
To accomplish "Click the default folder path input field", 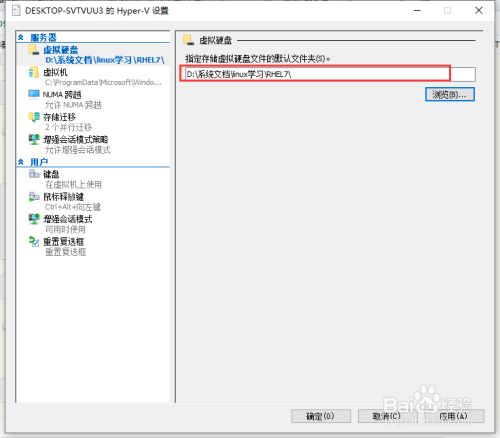I will 330,74.
